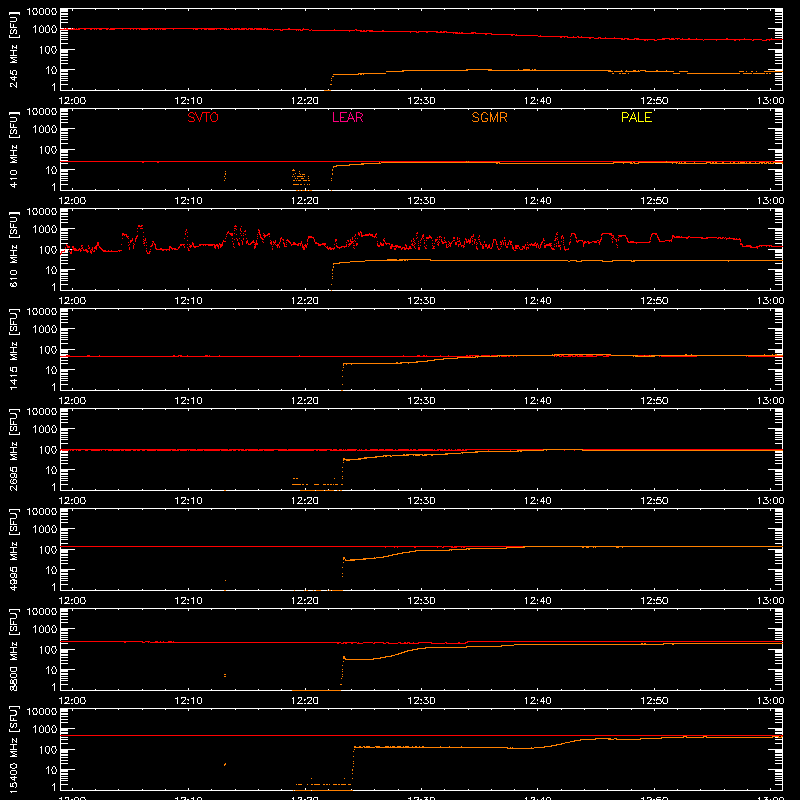Click the 1000 y-axis value on the 610 MHz plot
Screen dimensions: 800x800
point(45,230)
